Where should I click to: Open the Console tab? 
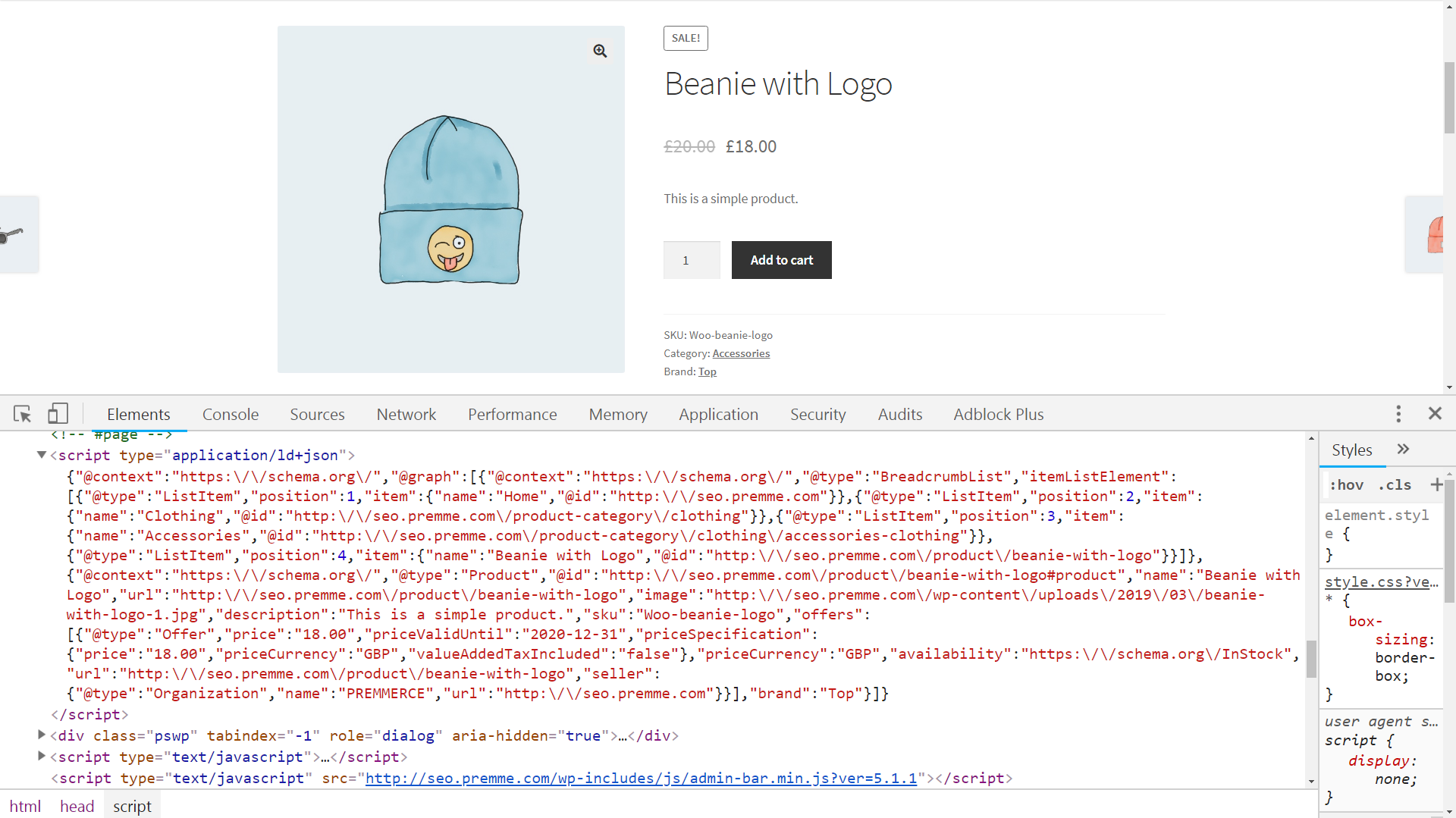click(231, 415)
